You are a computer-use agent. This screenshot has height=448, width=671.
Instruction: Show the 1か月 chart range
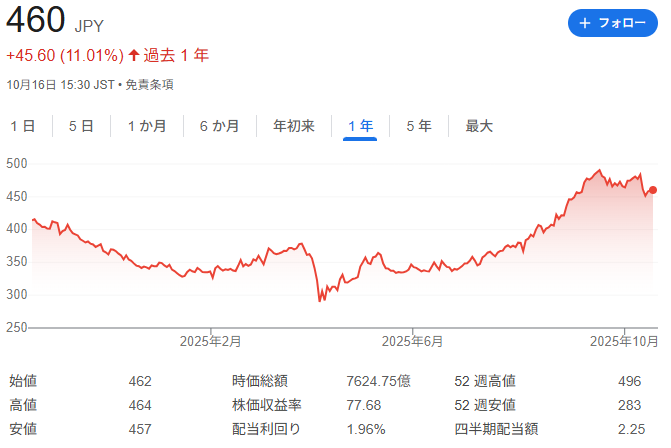tap(147, 126)
